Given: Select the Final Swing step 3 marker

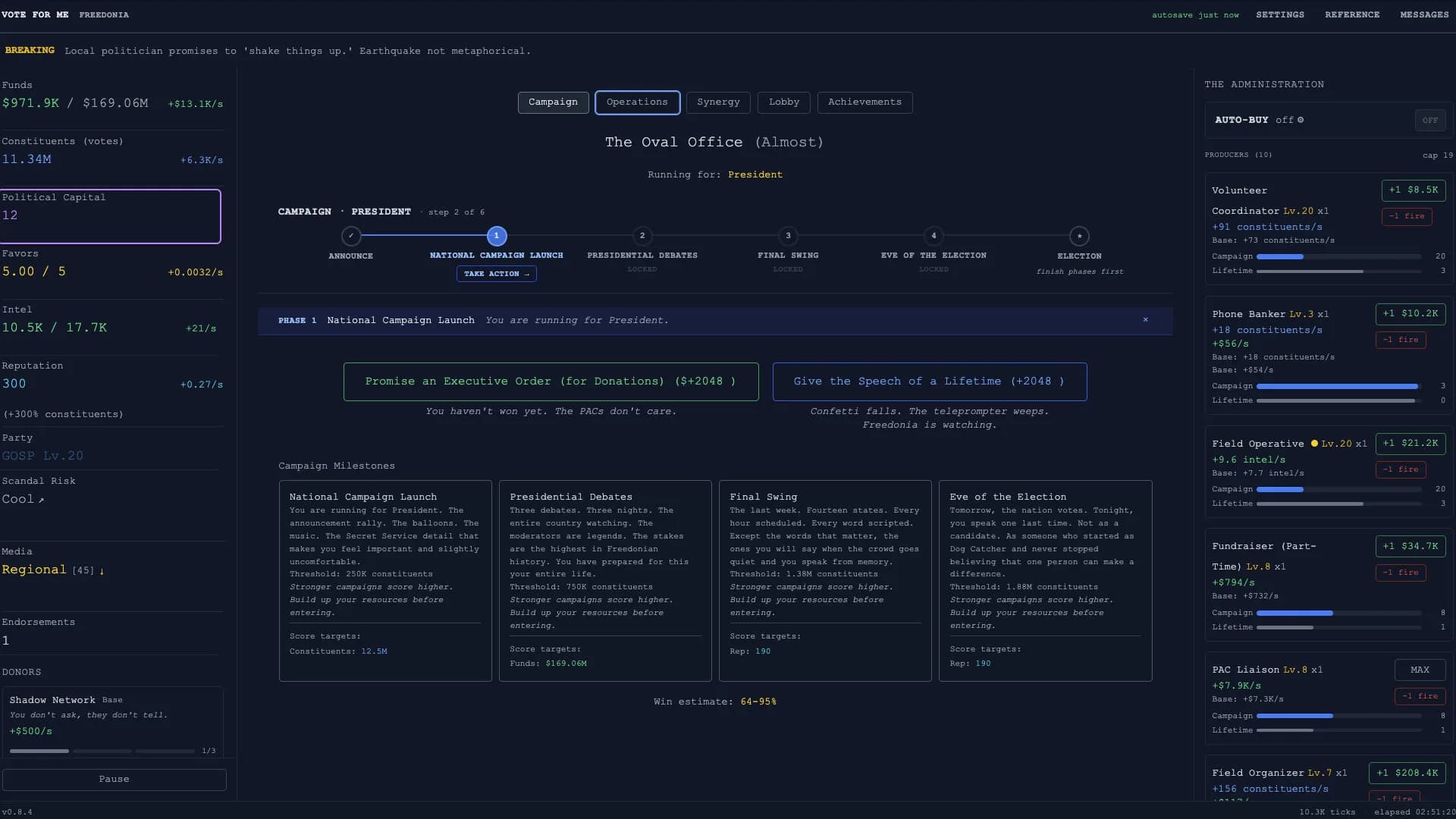Looking at the screenshot, I should [x=788, y=236].
